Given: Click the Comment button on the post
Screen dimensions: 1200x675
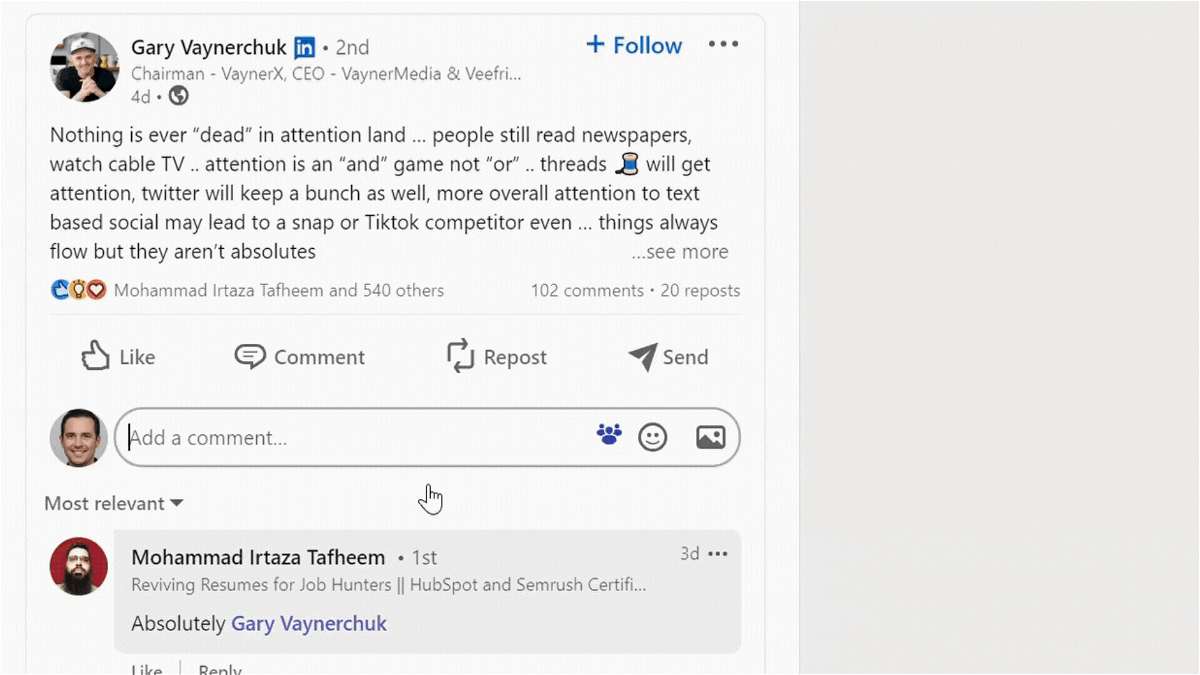Looking at the screenshot, I should click(x=299, y=357).
